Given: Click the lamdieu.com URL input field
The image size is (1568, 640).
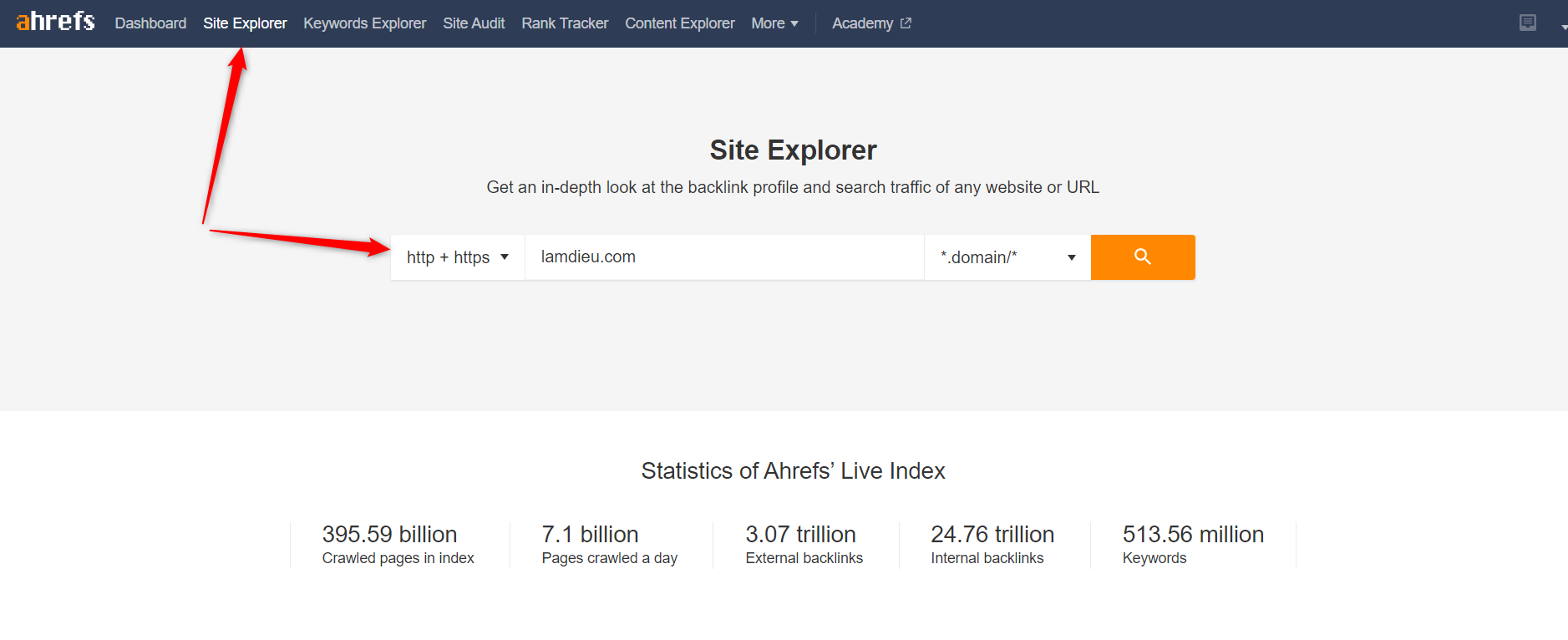Looking at the screenshot, I should (724, 257).
